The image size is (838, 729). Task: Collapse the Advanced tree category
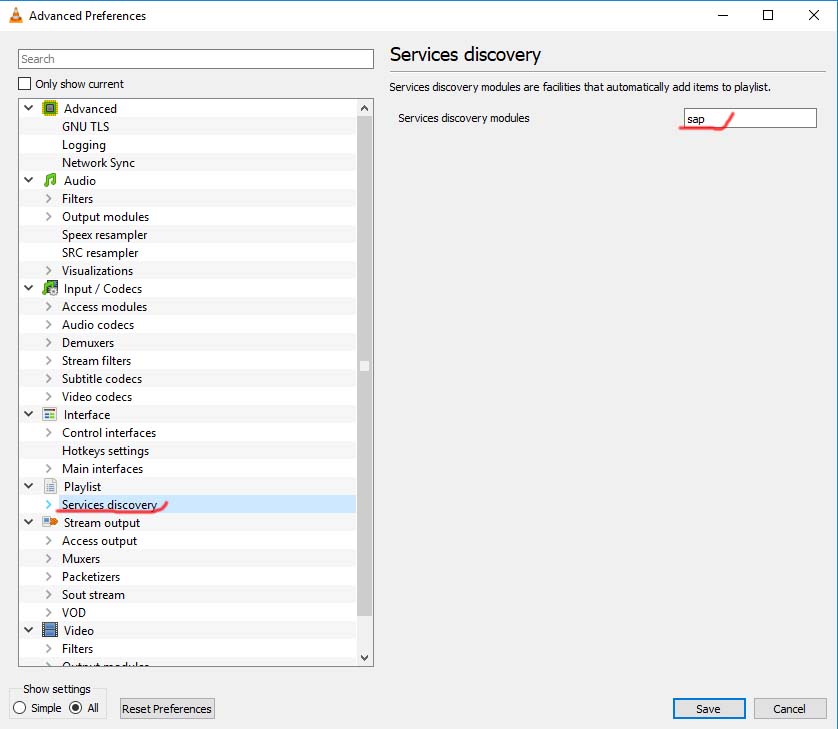coord(29,108)
